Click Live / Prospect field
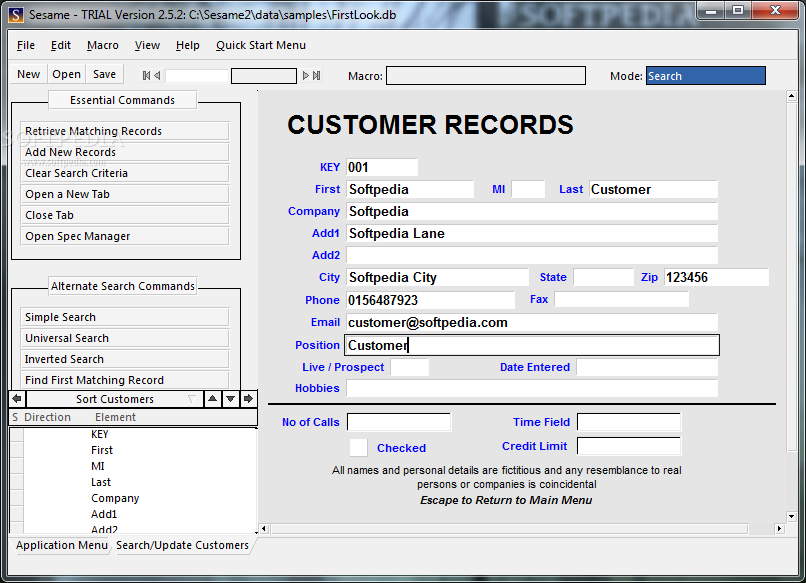Viewport: 806px width, 583px height. pyautogui.click(x=410, y=367)
